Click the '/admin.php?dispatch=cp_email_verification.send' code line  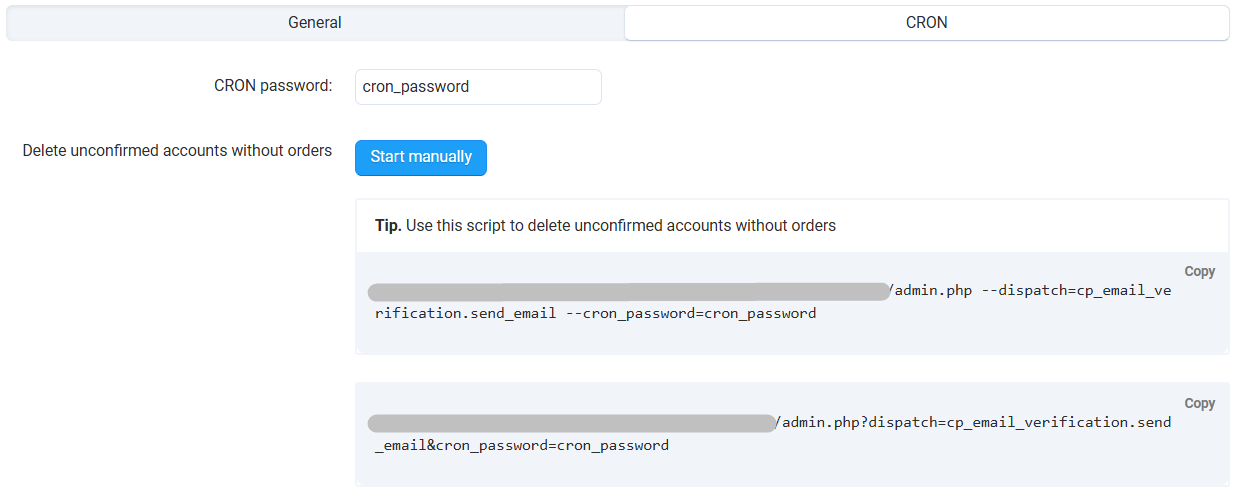[973, 422]
